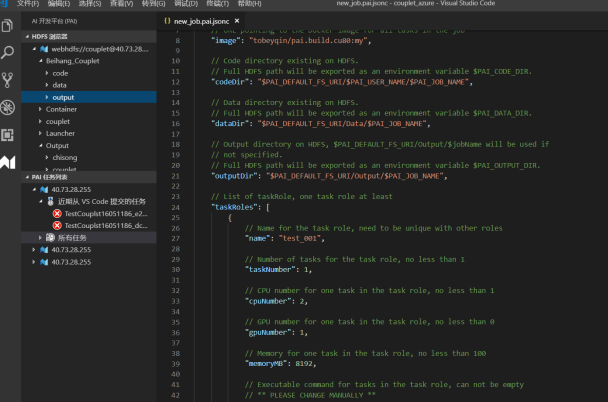This screenshot has width=608, height=402.
Task: Collapse the HDFS 浏览器 section header
Action: click(89, 36)
